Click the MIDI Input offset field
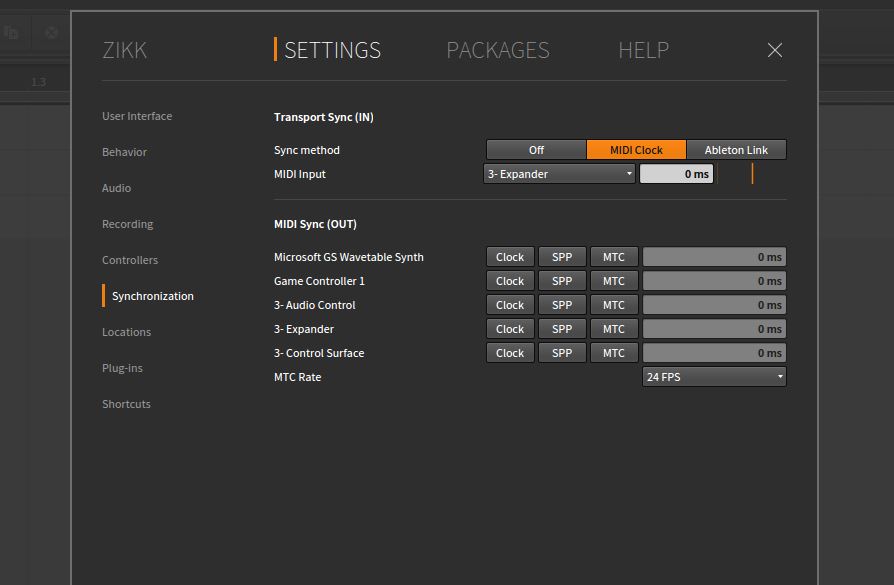Image resolution: width=894 pixels, height=585 pixels. 676,174
